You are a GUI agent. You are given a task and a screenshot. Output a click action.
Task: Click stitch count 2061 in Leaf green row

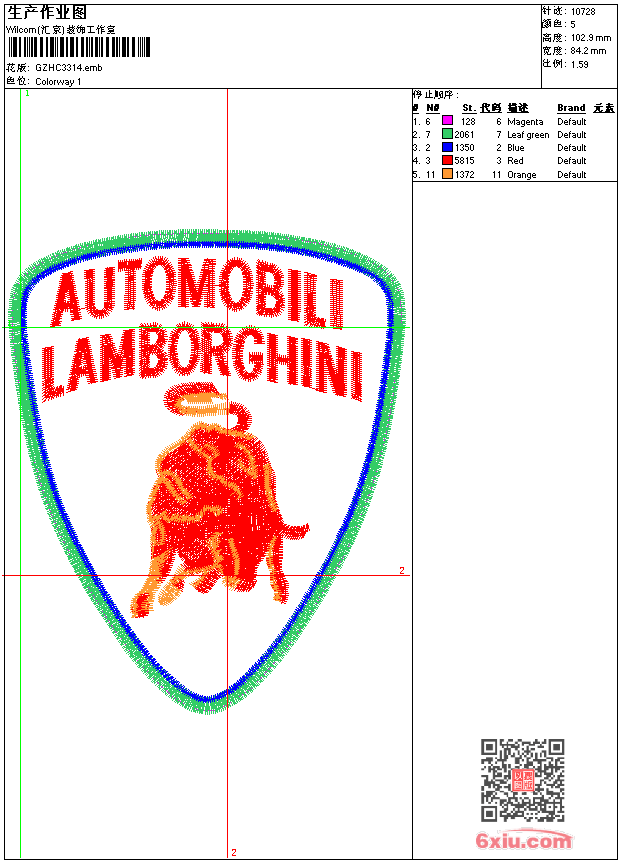[x=464, y=134]
